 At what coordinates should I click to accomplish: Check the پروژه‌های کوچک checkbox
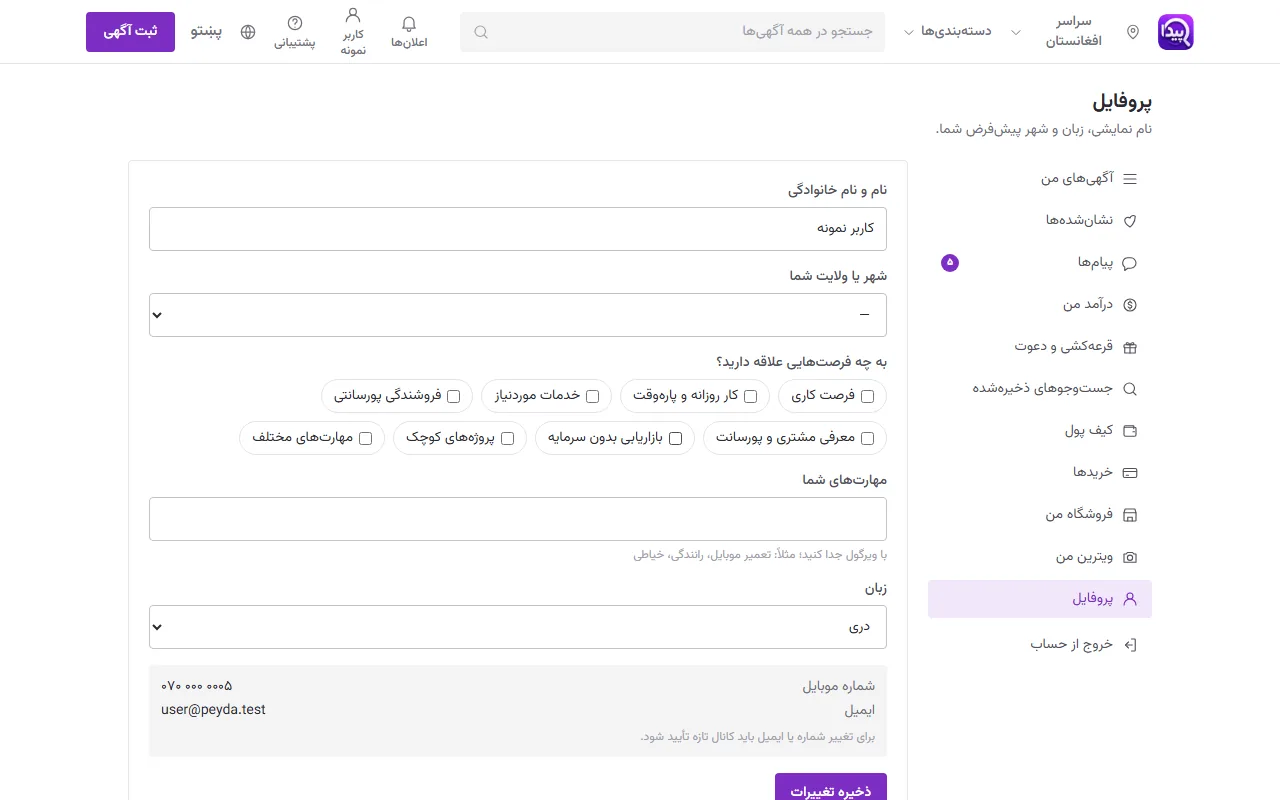[507, 438]
